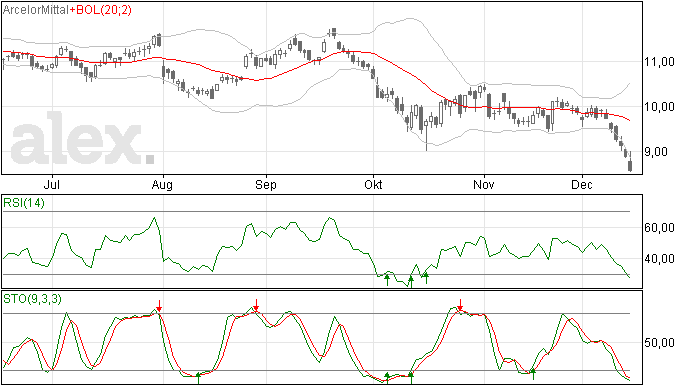The height and width of the screenshot is (387, 690).
Task: Click the 9,00 price axis value
Action: (x=656, y=152)
